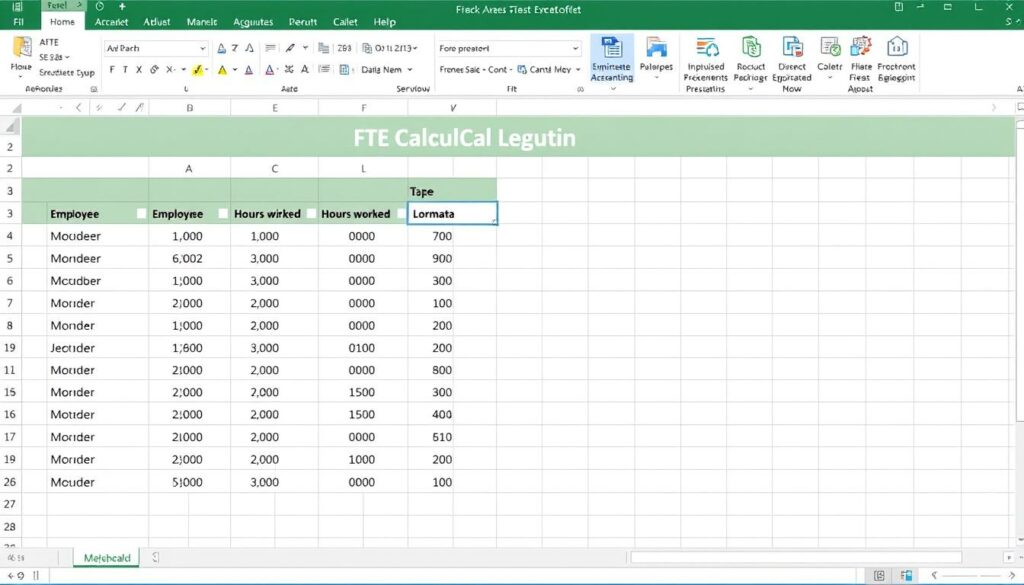Click the pen draw icon in ribbon
1024x585 pixels.
[x=290, y=48]
